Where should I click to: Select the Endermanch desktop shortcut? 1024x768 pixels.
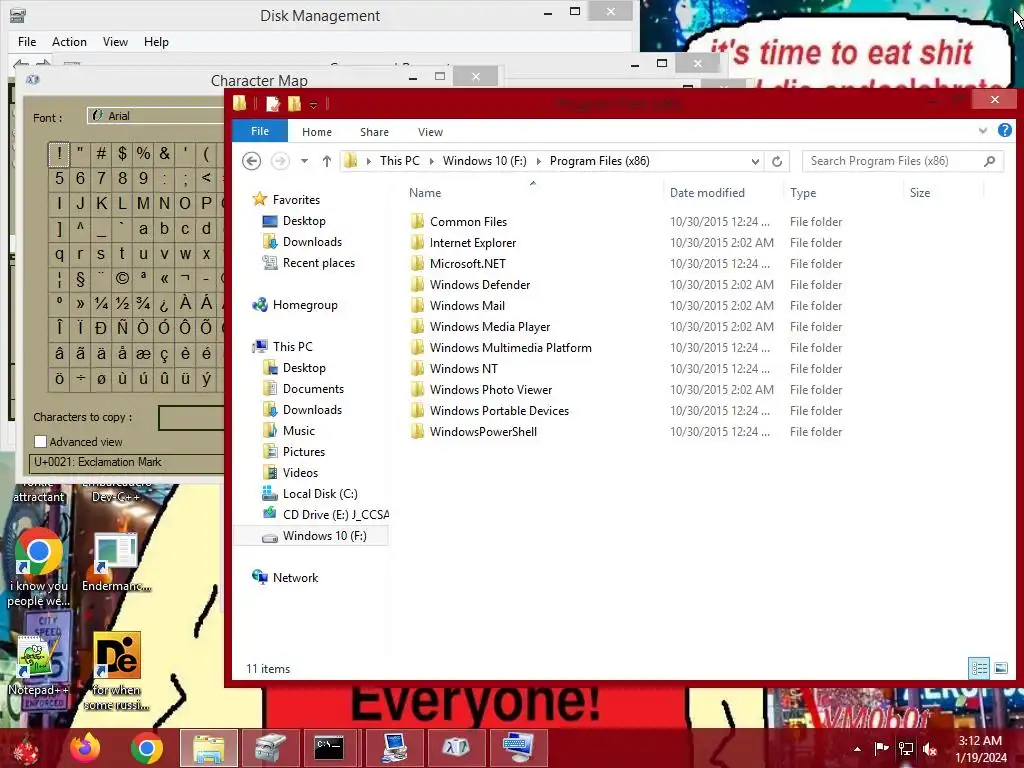click(x=116, y=562)
